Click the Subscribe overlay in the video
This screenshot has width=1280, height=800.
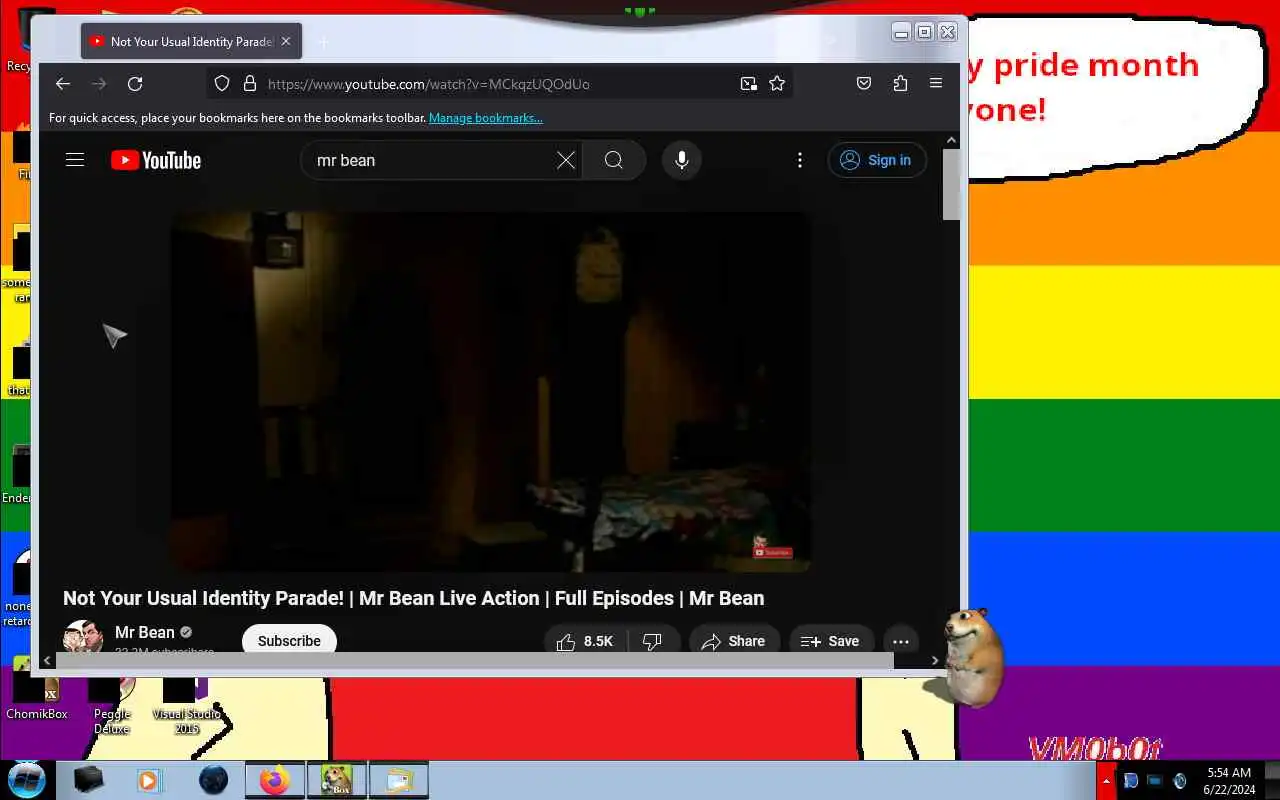click(x=773, y=552)
